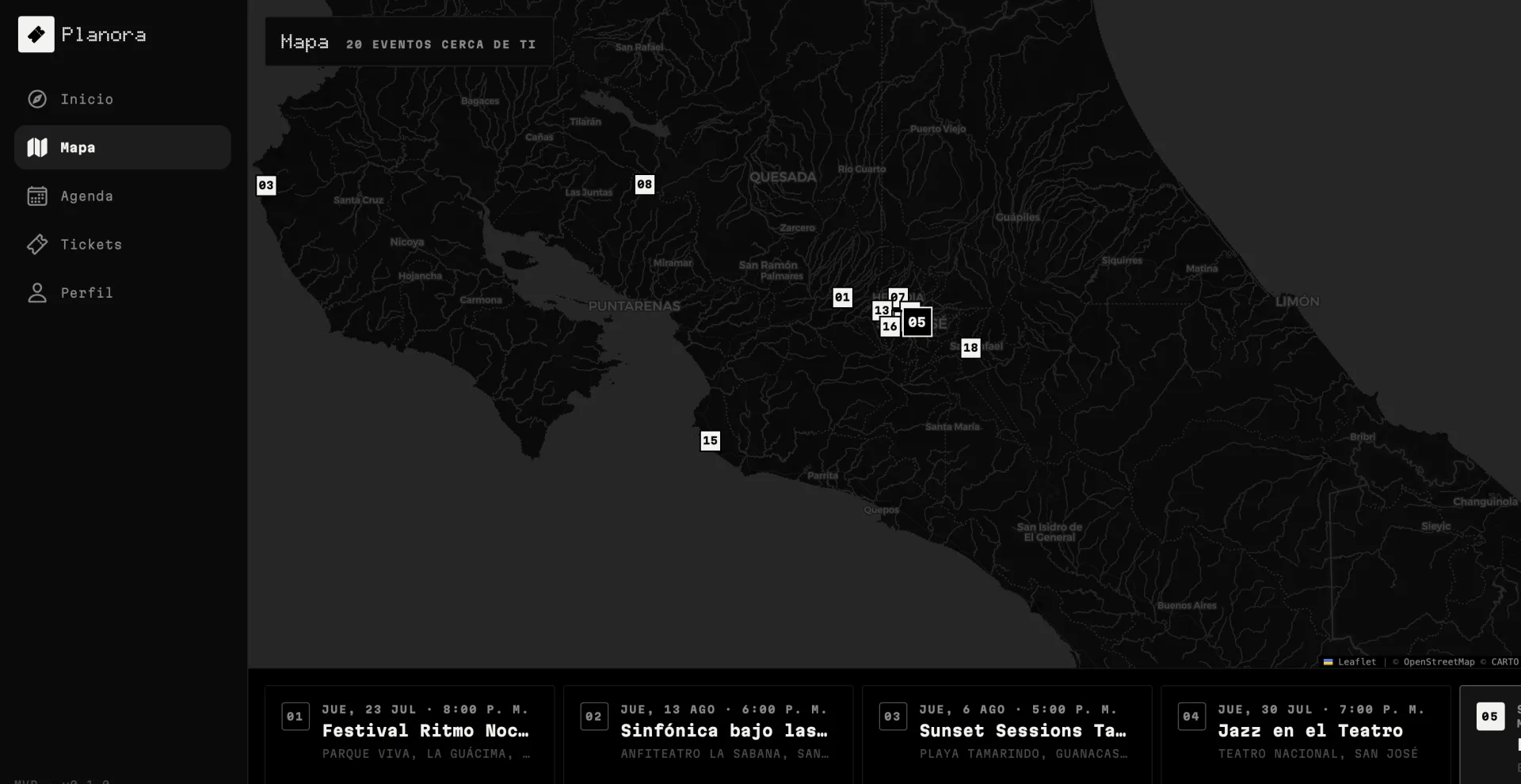The image size is (1521, 784).
Task: Click the 03 number badge on event card
Action: coord(892,717)
